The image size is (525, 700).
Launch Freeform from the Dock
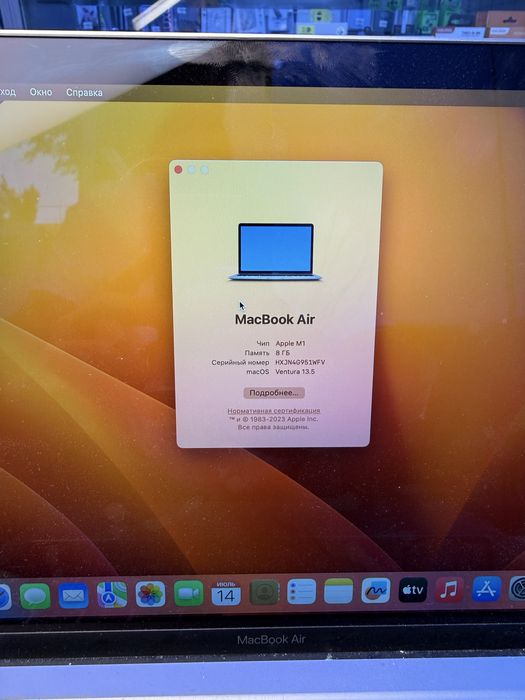[375, 591]
